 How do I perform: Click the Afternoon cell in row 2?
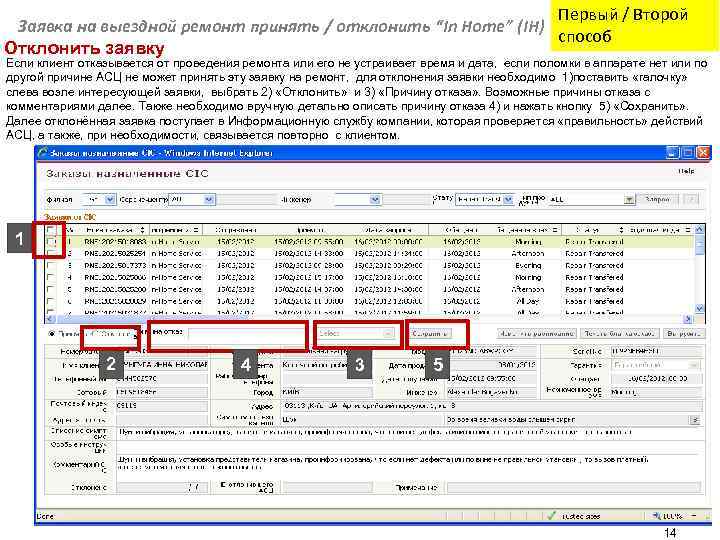(528, 253)
